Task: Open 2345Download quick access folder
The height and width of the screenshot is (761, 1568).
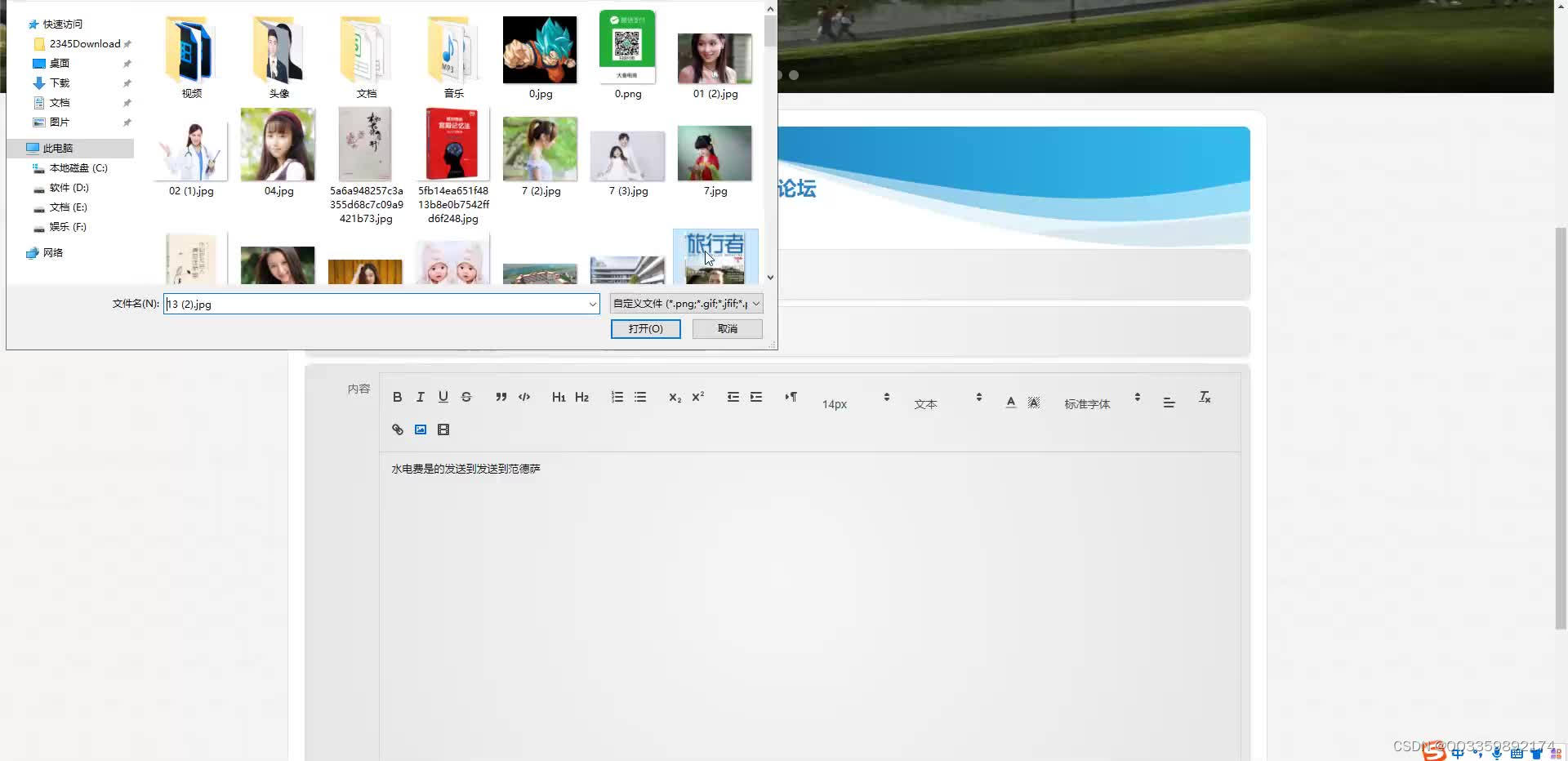Action: [84, 44]
